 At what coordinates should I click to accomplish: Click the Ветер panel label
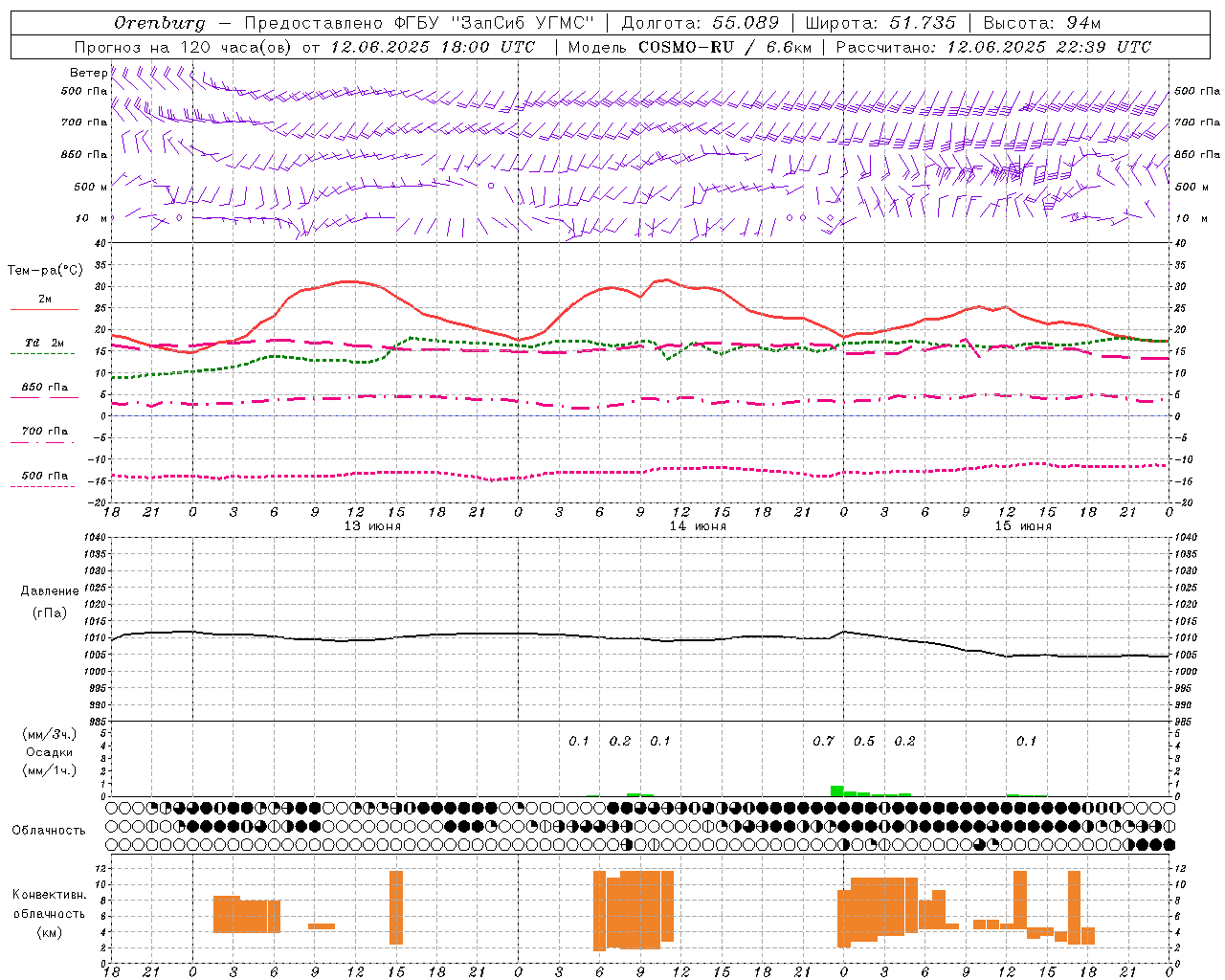[88, 73]
